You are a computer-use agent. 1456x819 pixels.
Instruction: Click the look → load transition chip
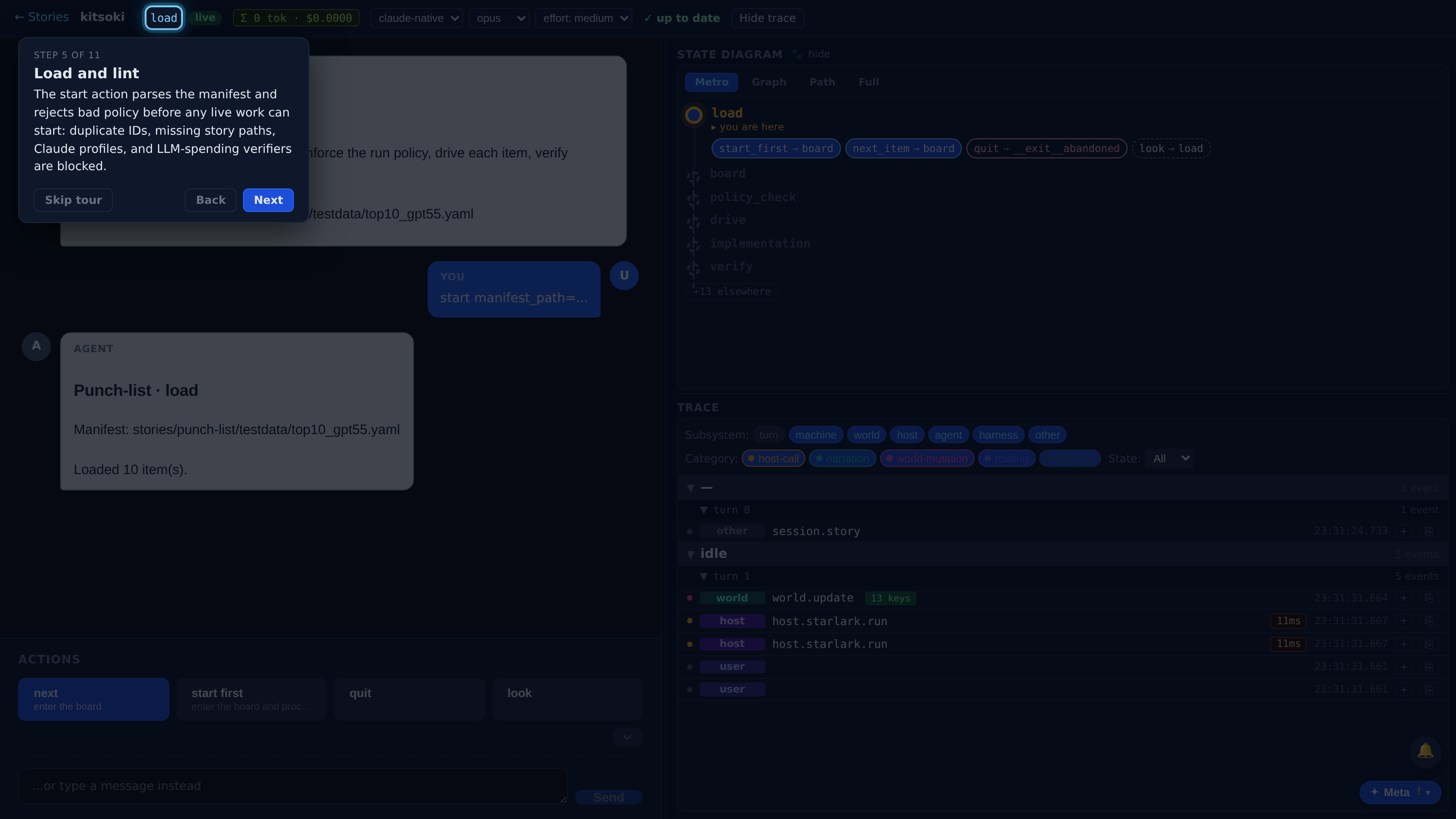click(1171, 149)
